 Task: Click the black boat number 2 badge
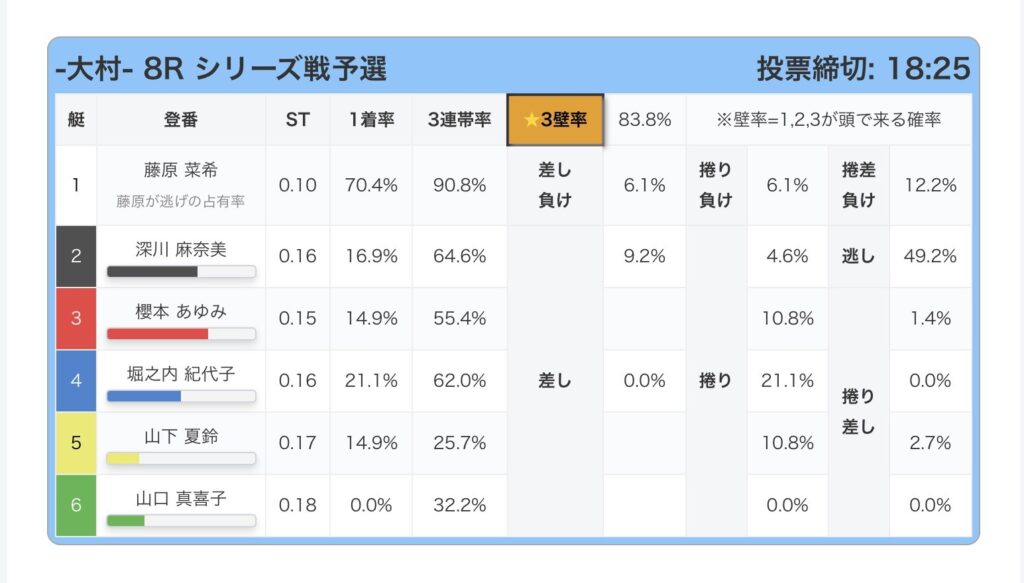click(76, 256)
